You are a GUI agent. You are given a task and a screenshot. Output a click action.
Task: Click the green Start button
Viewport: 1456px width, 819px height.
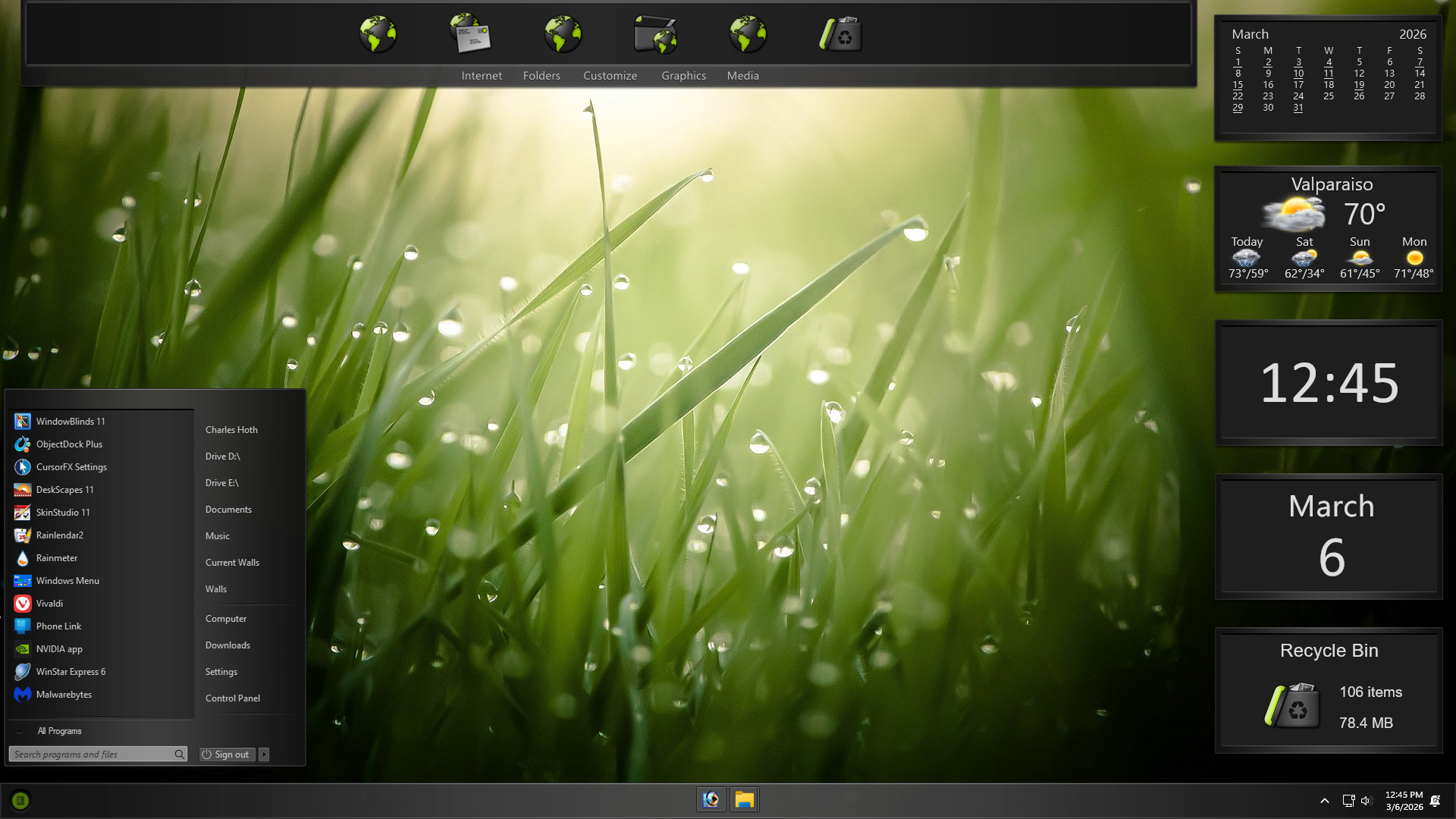tap(20, 800)
